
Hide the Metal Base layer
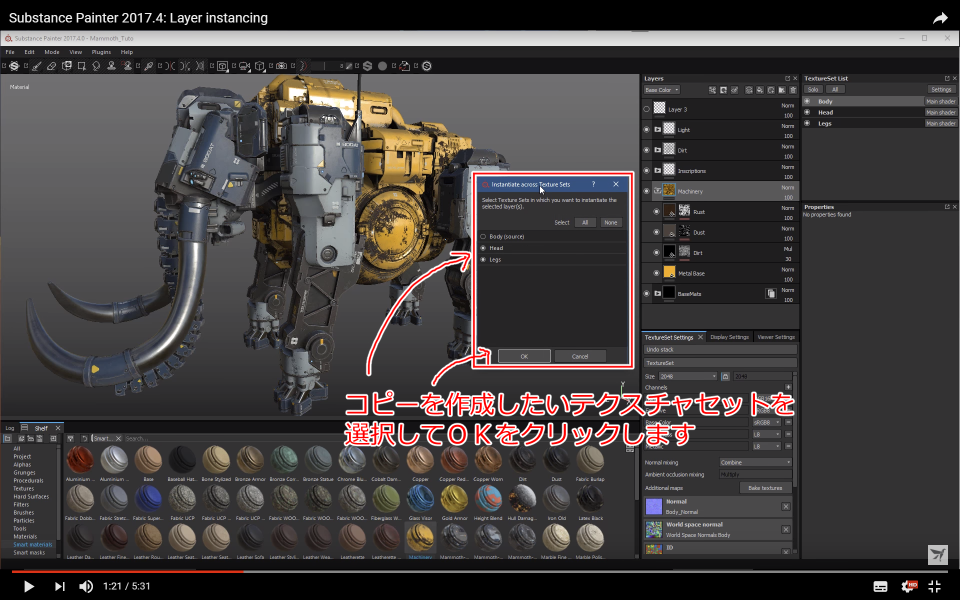tap(656, 273)
